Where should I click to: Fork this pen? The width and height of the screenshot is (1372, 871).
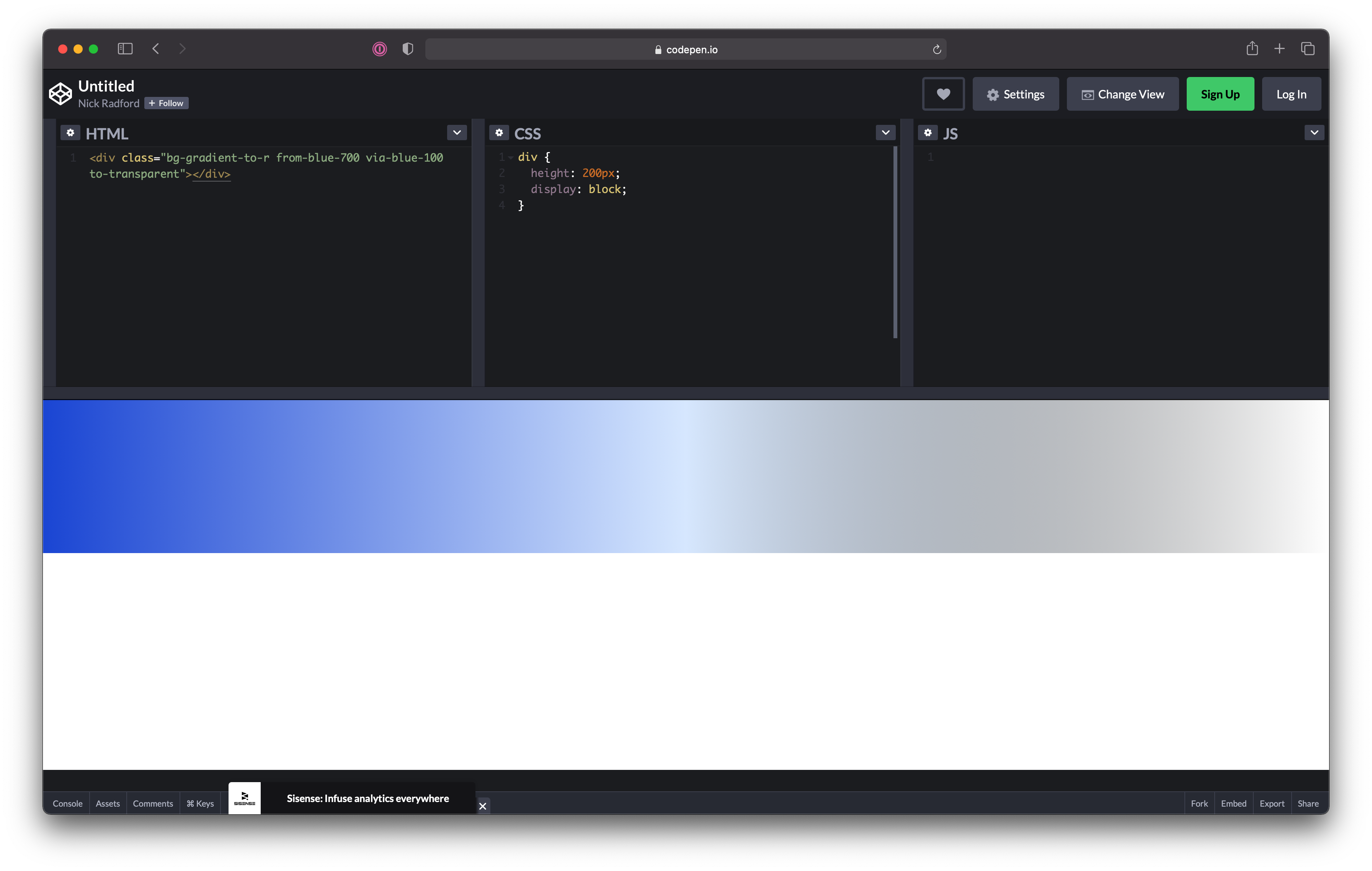click(x=1199, y=803)
